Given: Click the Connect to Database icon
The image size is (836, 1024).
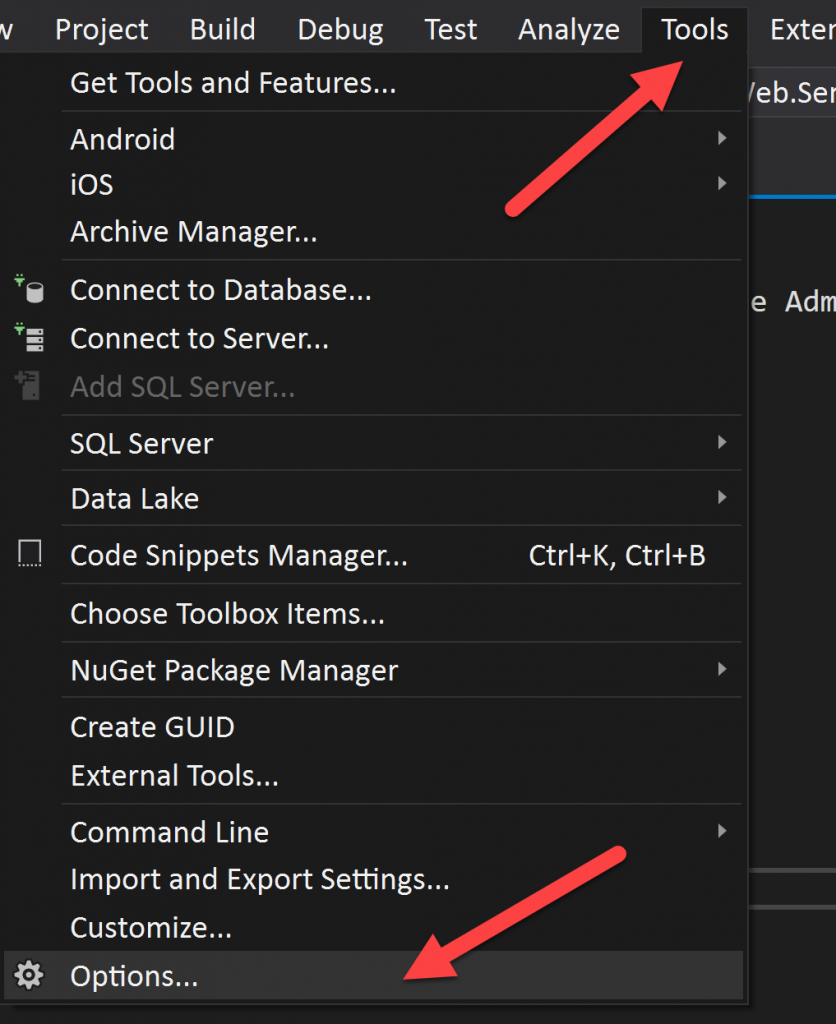Looking at the screenshot, I should [29, 289].
